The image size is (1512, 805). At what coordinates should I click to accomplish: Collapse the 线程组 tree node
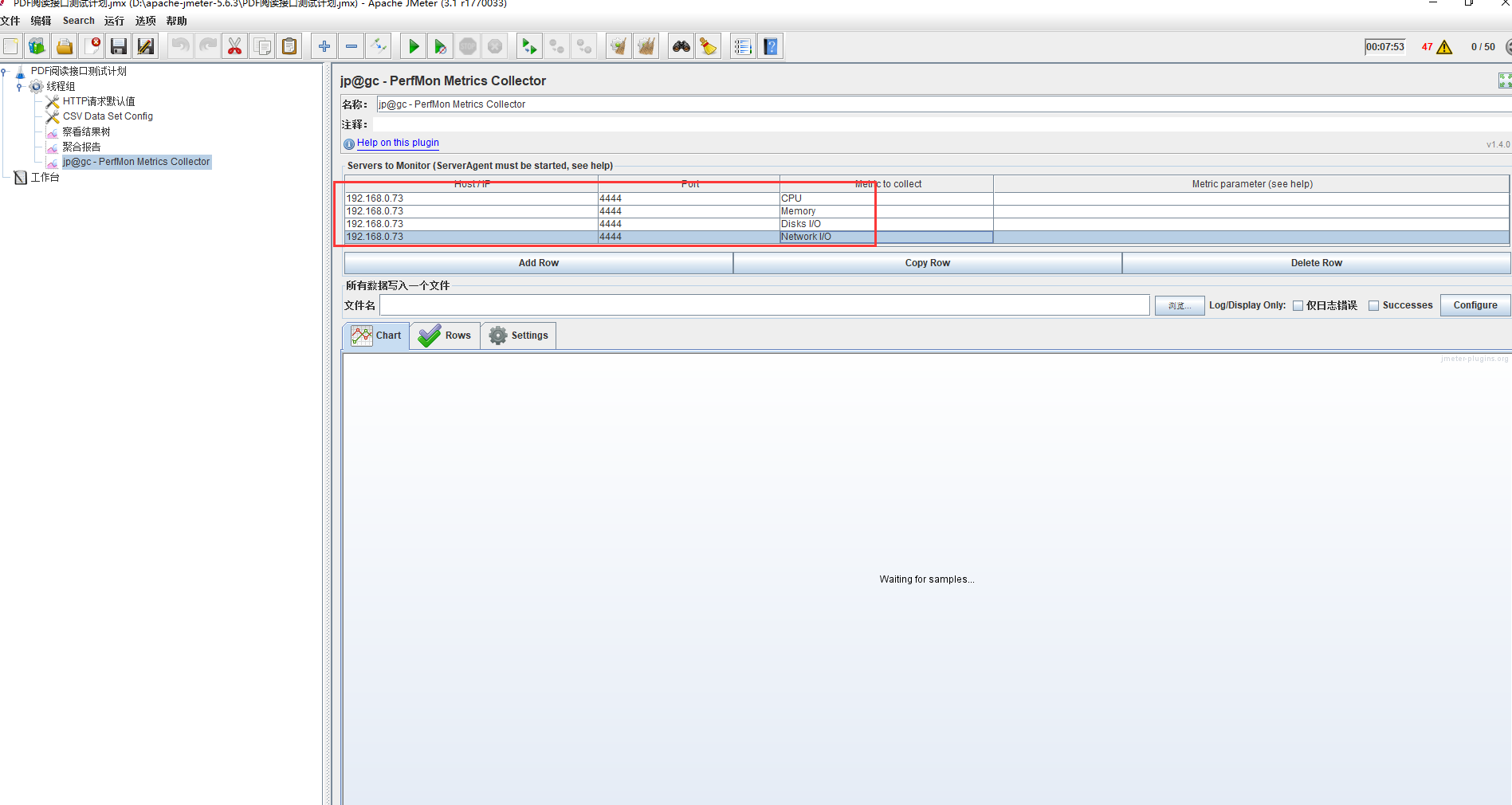(x=19, y=87)
